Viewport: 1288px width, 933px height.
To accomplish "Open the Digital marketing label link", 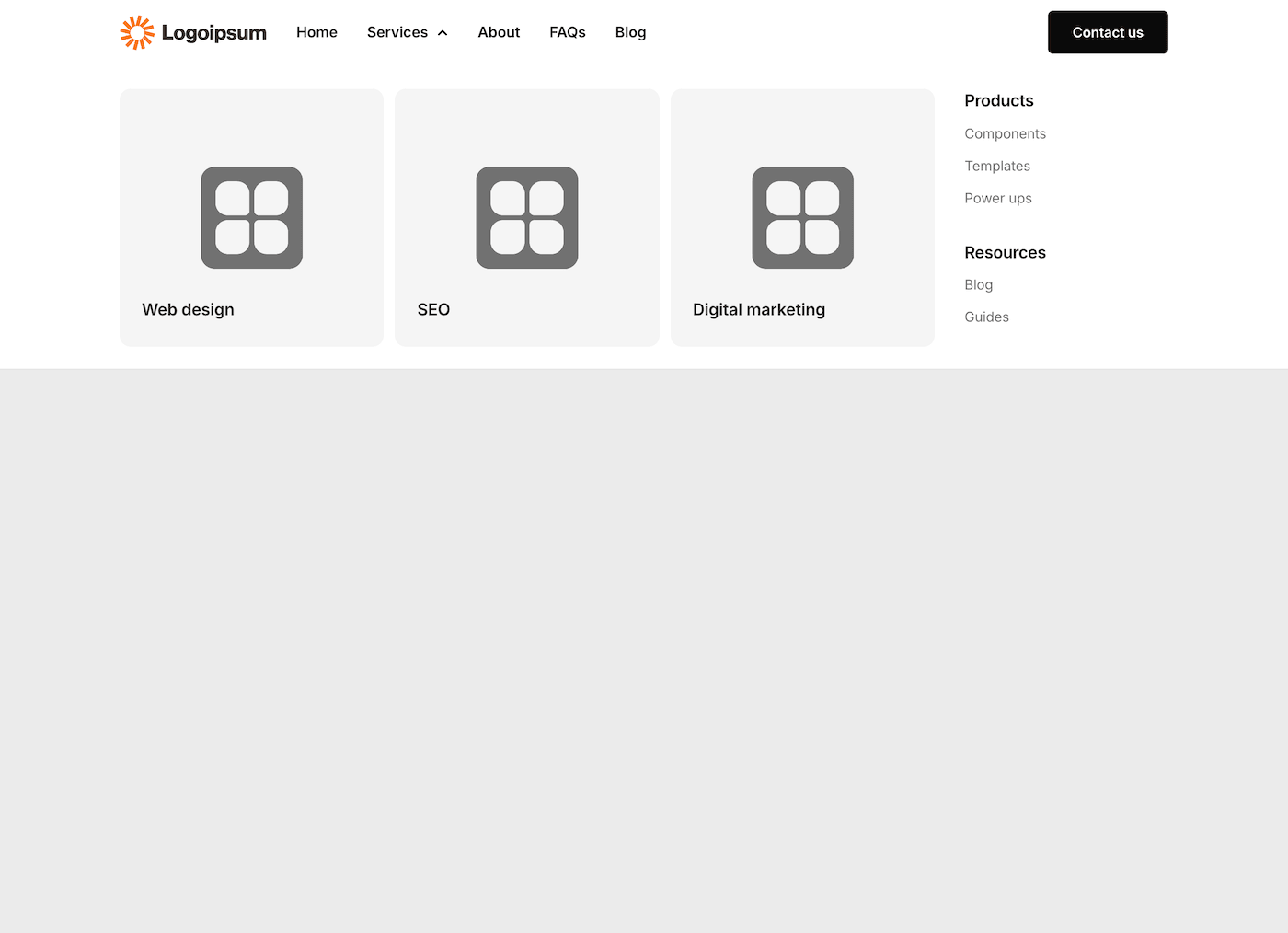I will pyautogui.click(x=759, y=309).
